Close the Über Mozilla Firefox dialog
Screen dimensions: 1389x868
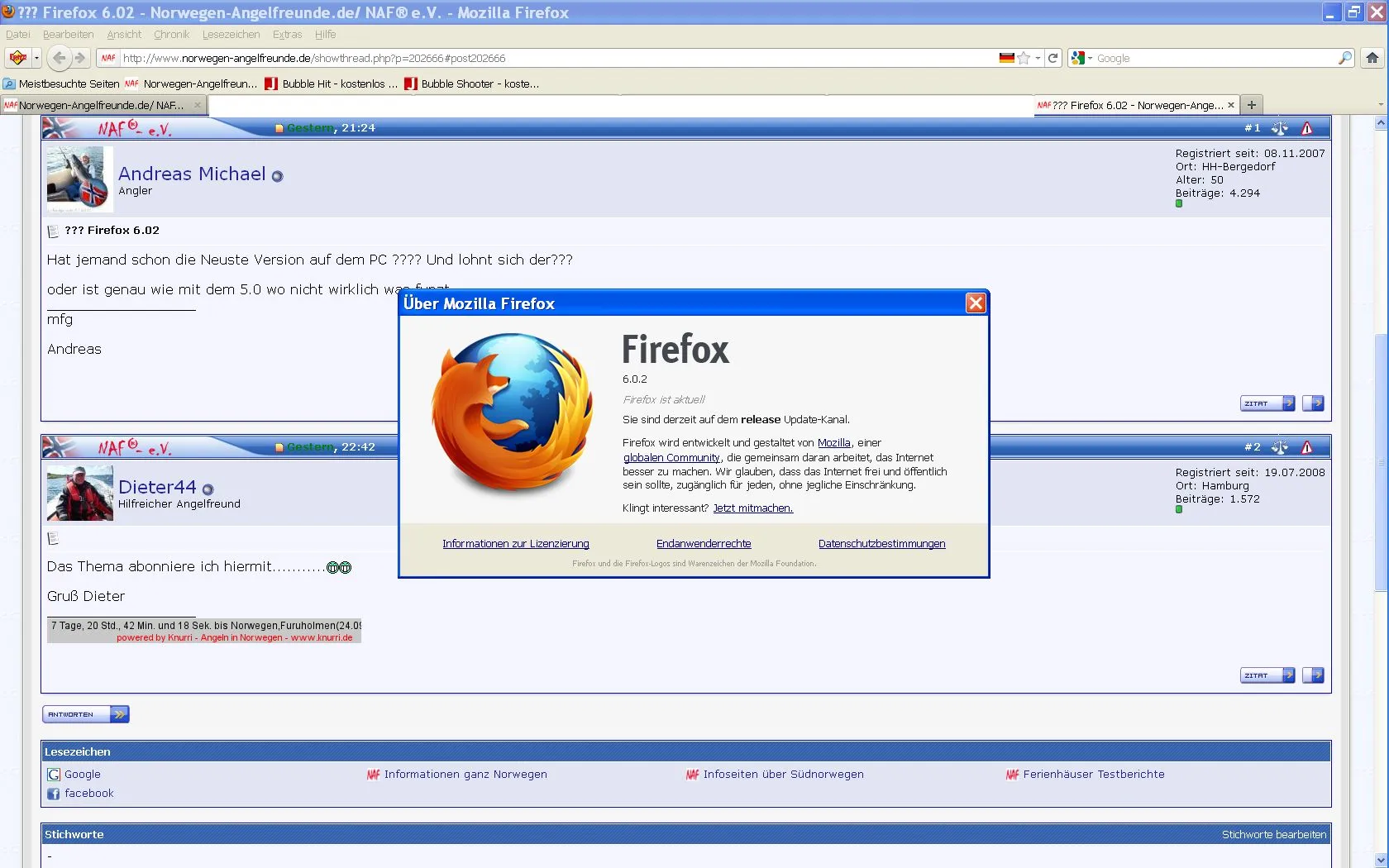point(976,303)
